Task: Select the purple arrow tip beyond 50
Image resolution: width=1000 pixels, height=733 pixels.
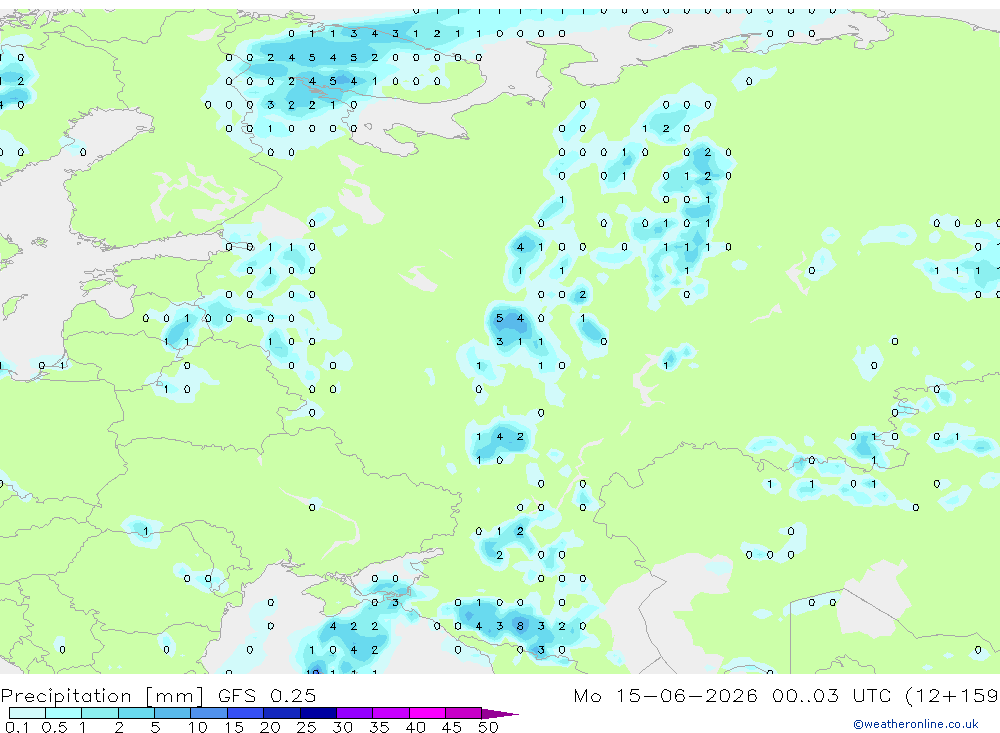Action: coord(500,714)
